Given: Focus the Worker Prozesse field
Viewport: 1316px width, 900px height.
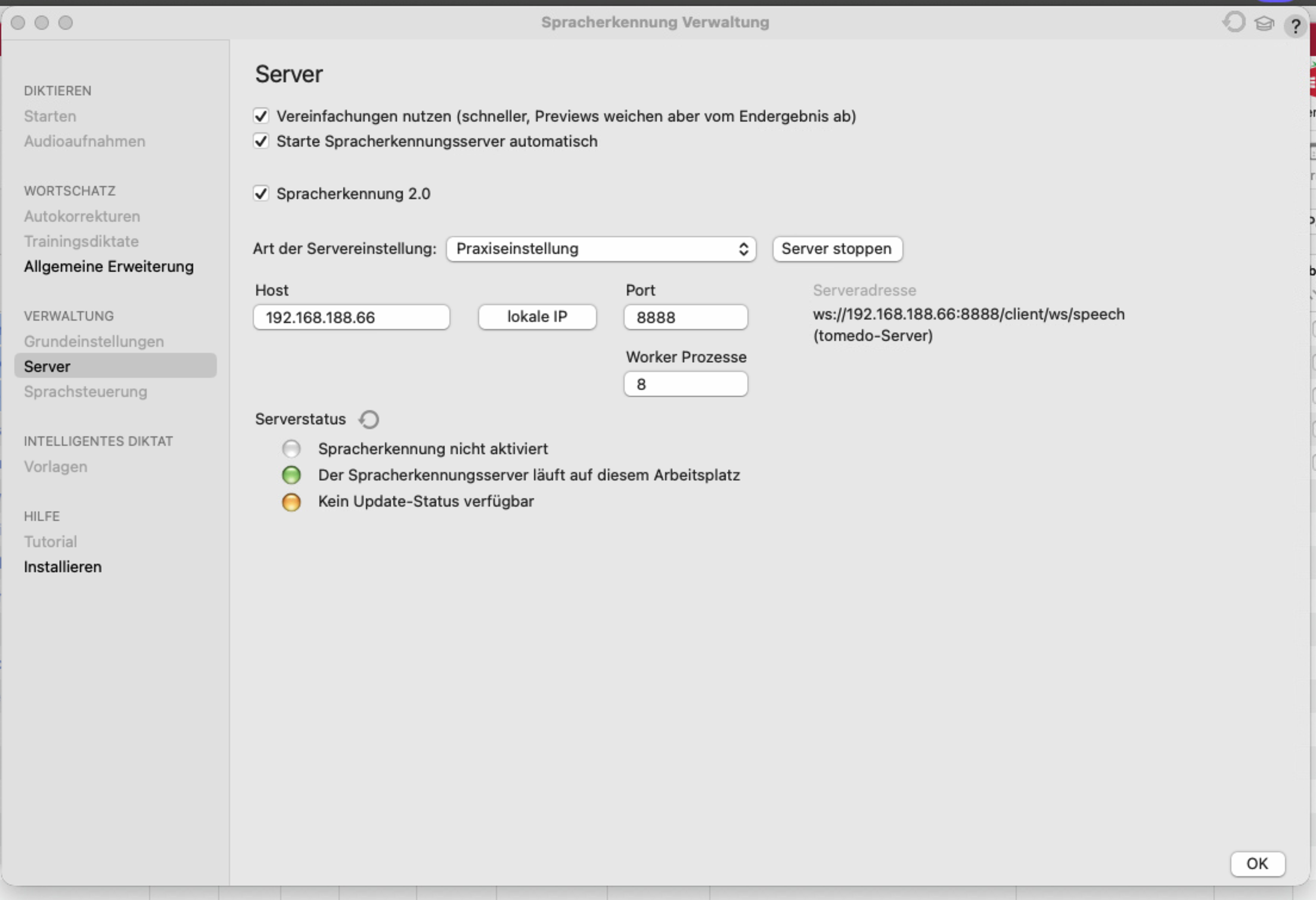Looking at the screenshot, I should (685, 384).
